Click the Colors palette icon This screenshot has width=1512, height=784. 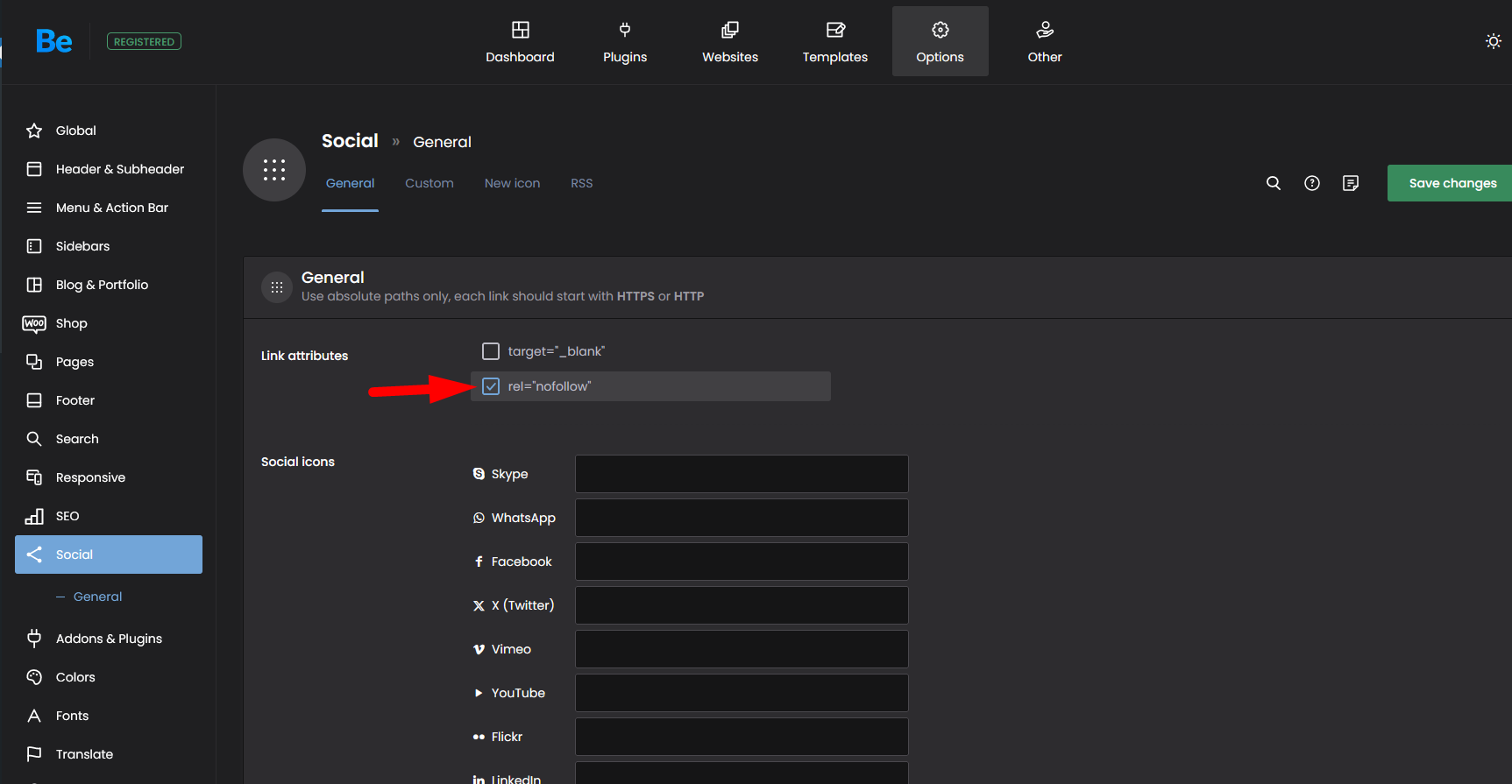tap(34, 677)
